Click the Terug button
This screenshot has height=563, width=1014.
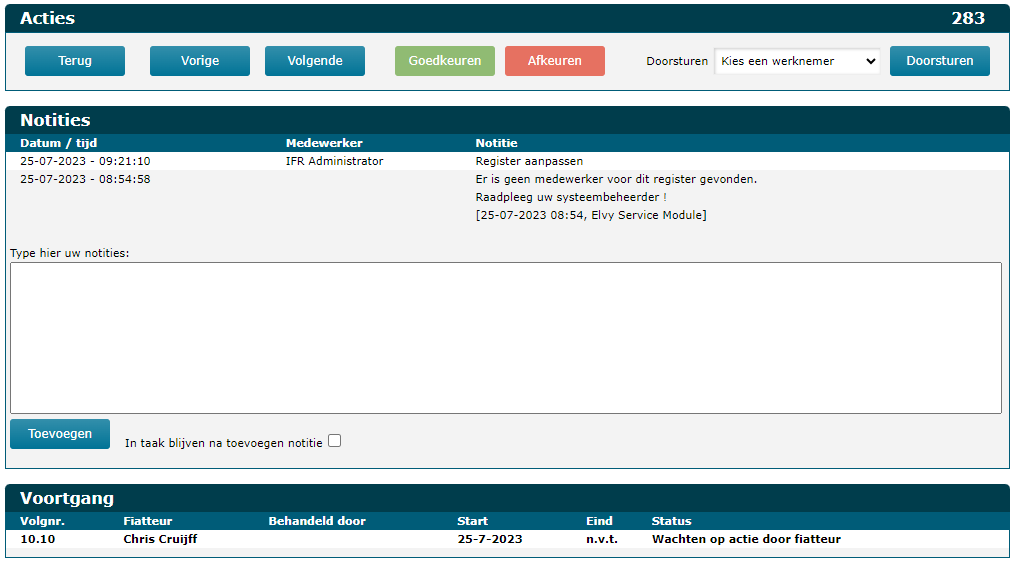(75, 61)
